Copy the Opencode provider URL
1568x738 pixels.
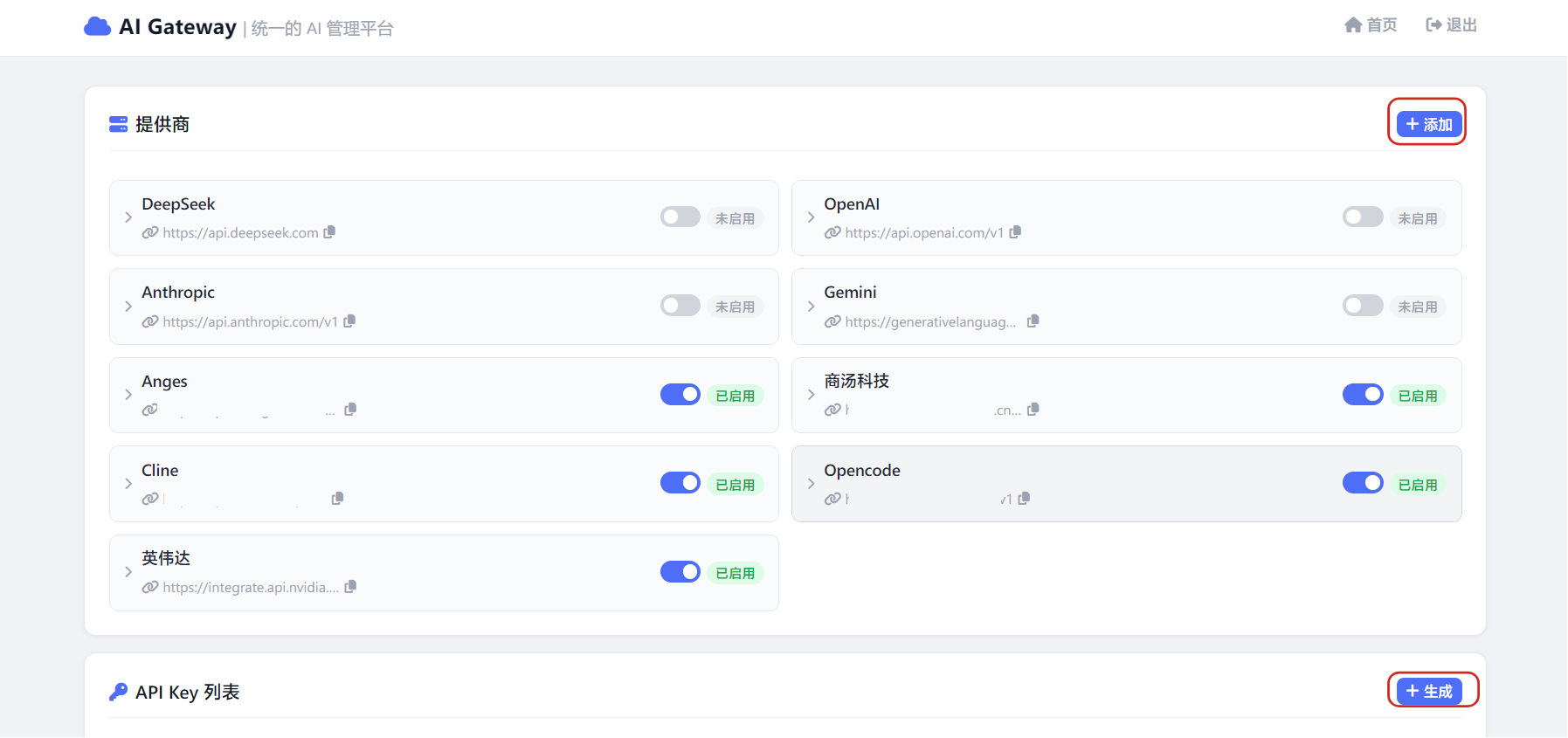[x=1024, y=499]
